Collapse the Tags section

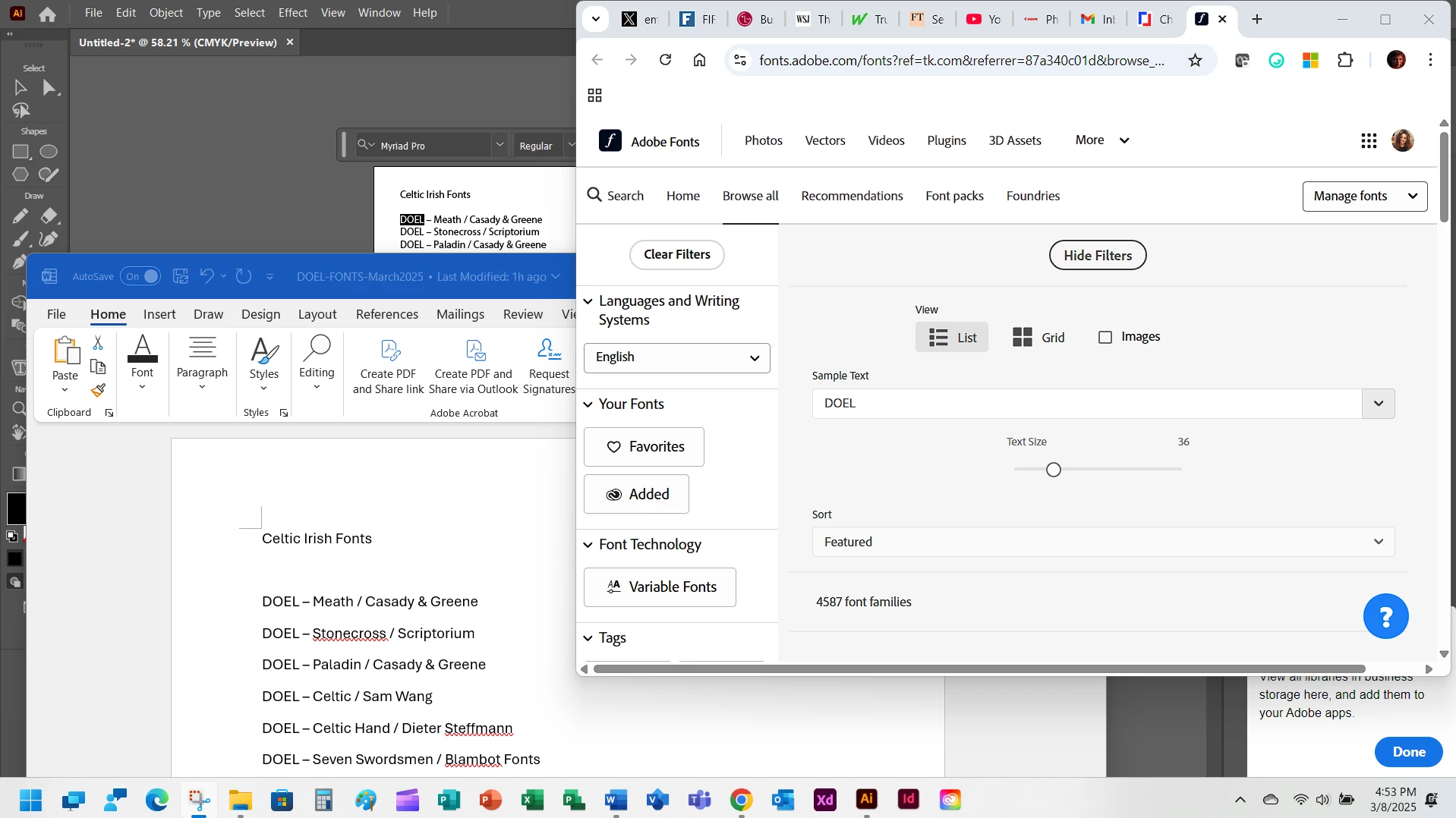pyautogui.click(x=588, y=638)
